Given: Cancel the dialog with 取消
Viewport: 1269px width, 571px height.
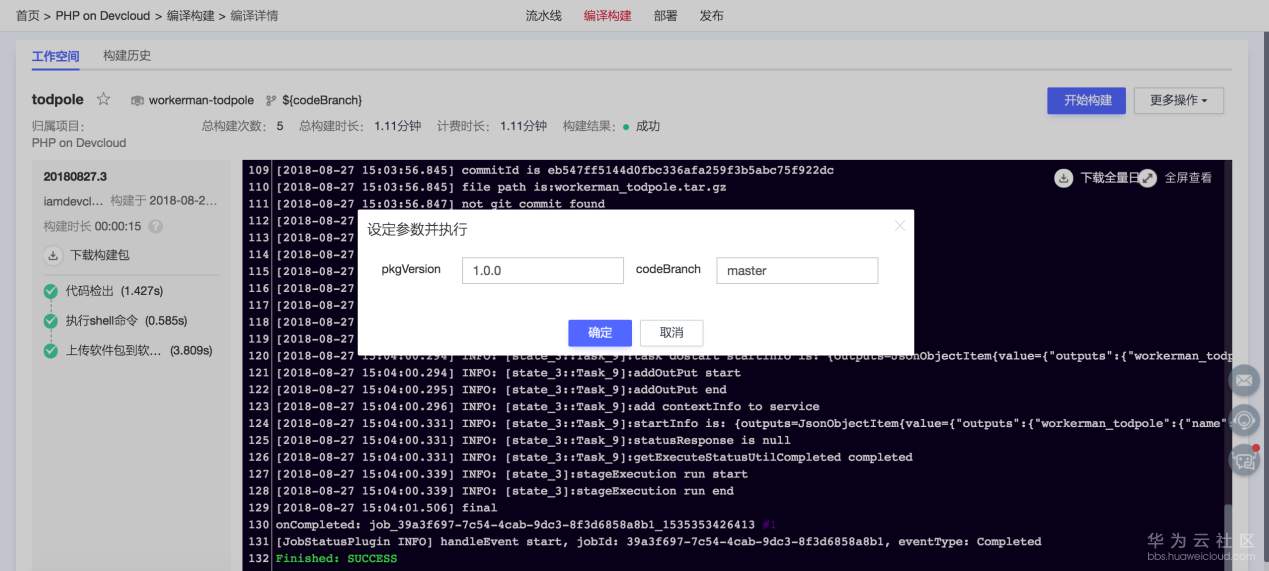Looking at the screenshot, I should (671, 332).
